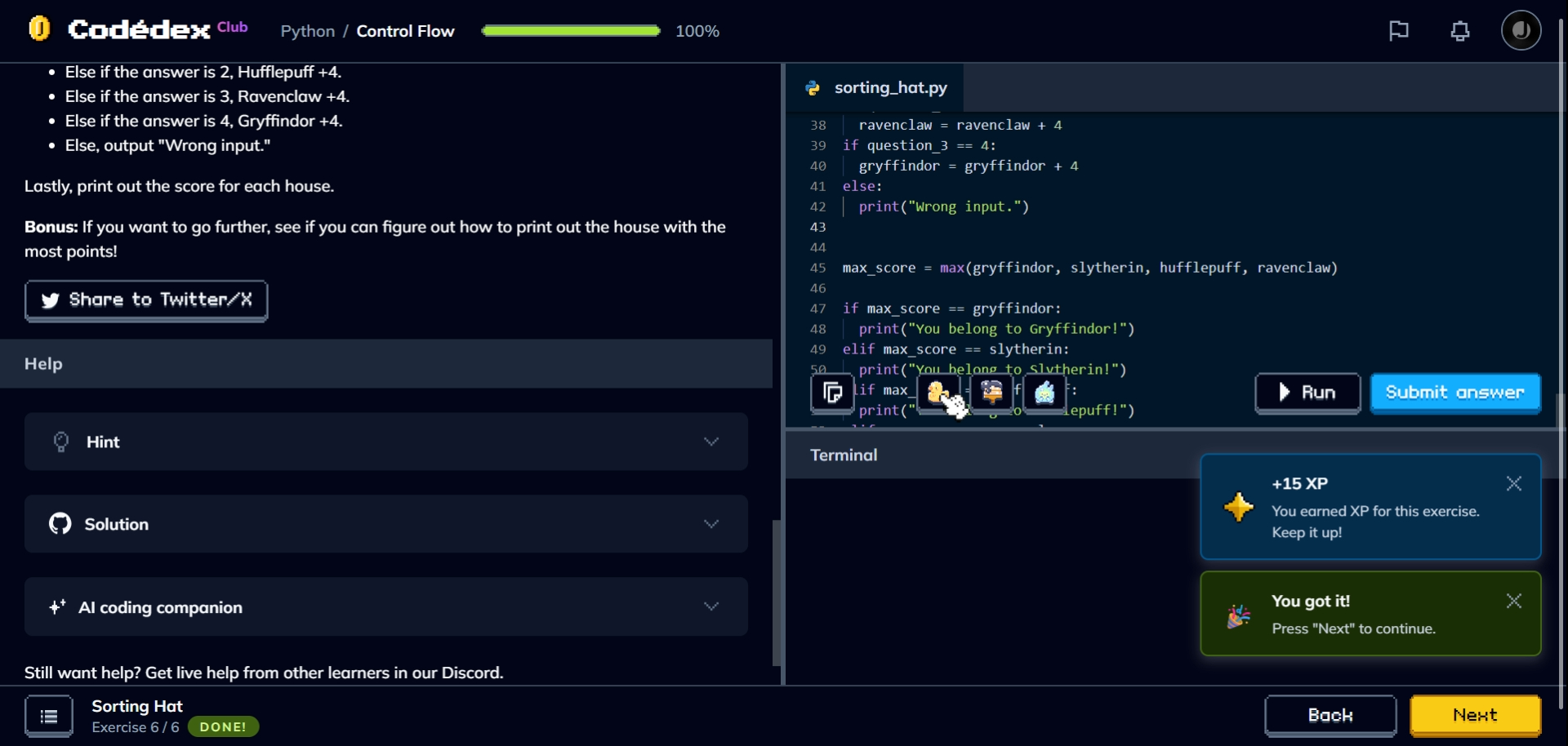The image size is (1568, 746).
Task: Expand the Hint section
Action: click(385, 442)
